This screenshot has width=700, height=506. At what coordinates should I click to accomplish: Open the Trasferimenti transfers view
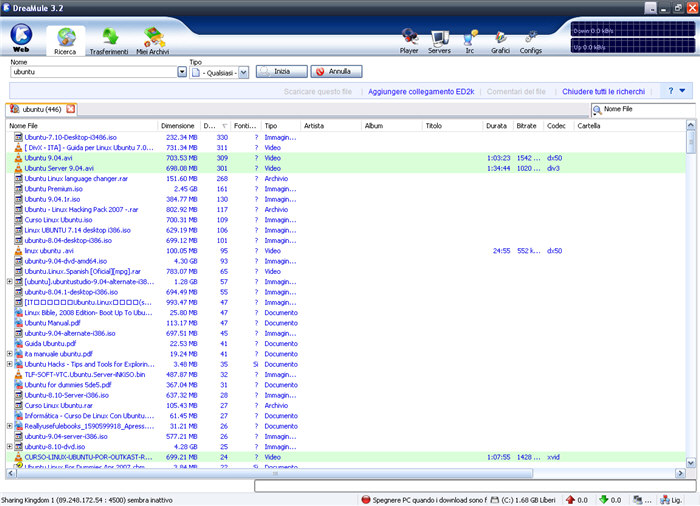coord(109,41)
